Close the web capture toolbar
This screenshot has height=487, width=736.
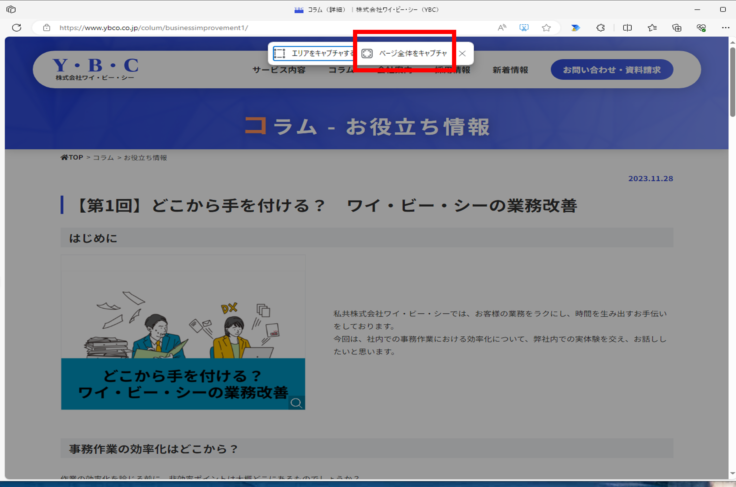[x=462, y=53]
